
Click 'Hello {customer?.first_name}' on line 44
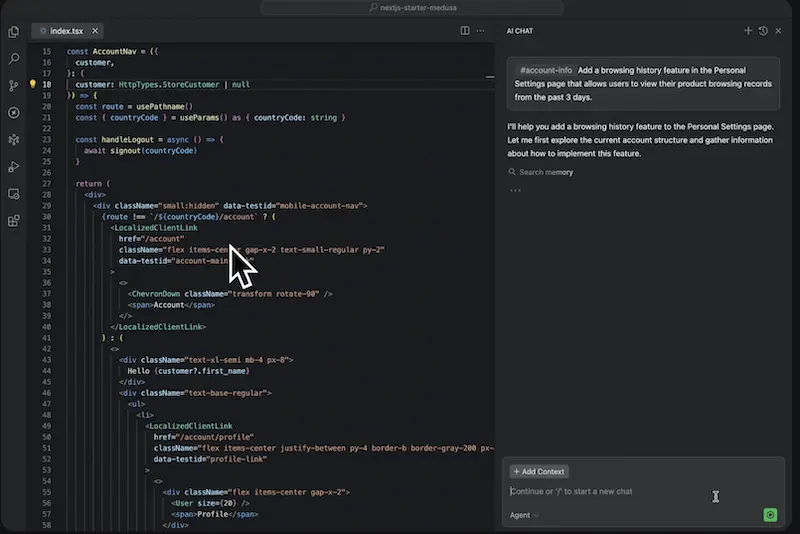[x=188, y=371]
